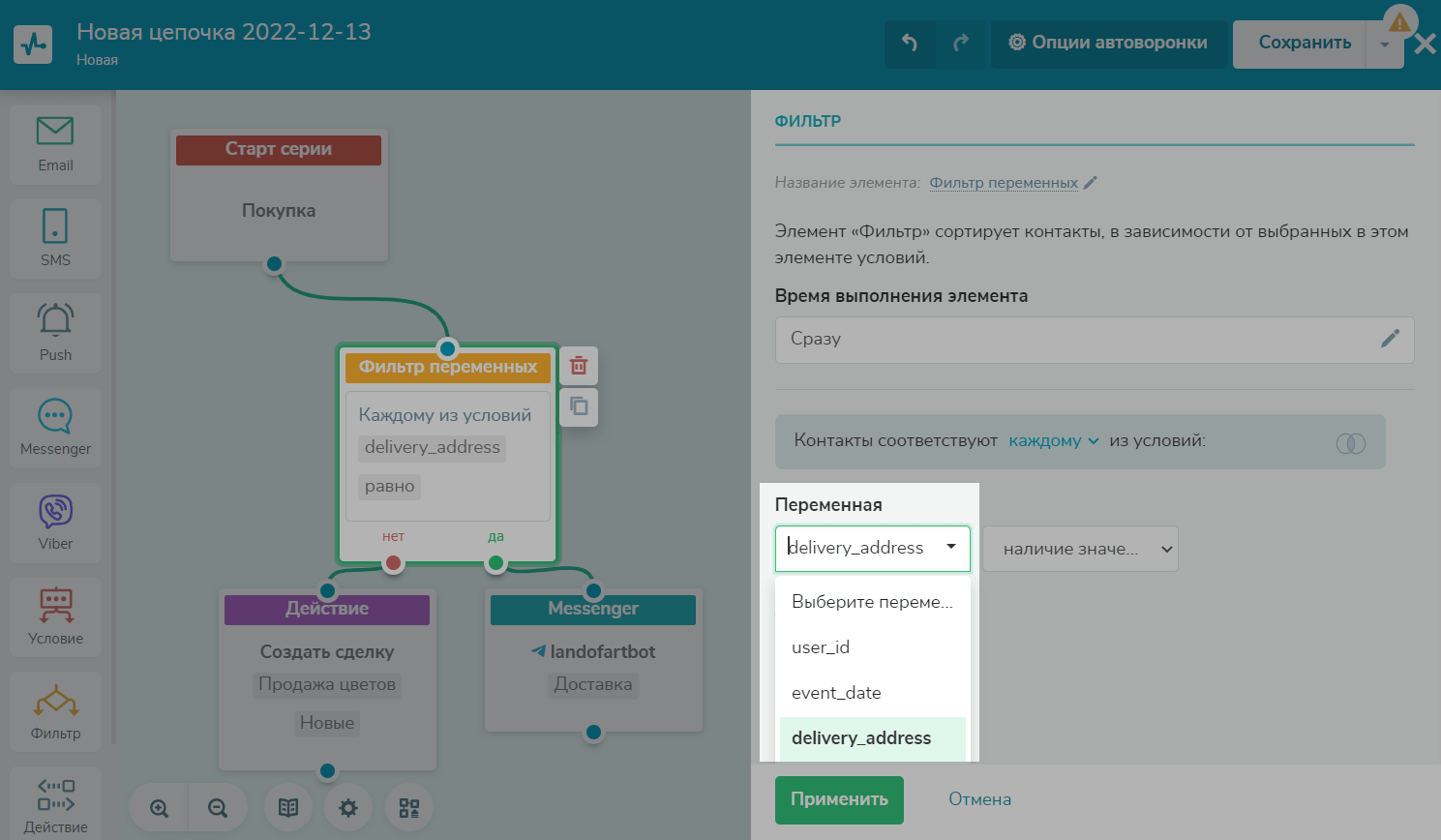
Task: Choose user_id from variable list
Action: pyautogui.click(x=872, y=647)
